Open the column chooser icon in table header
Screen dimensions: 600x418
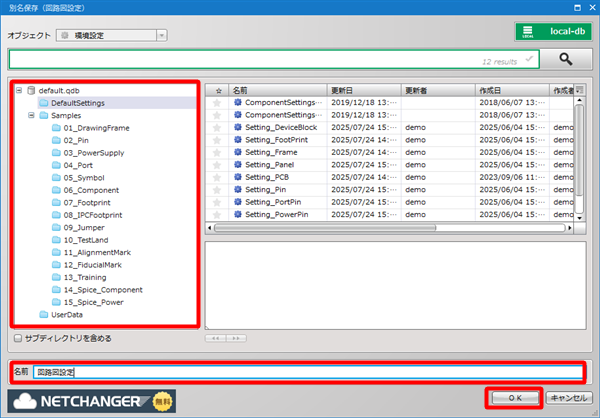(579, 90)
